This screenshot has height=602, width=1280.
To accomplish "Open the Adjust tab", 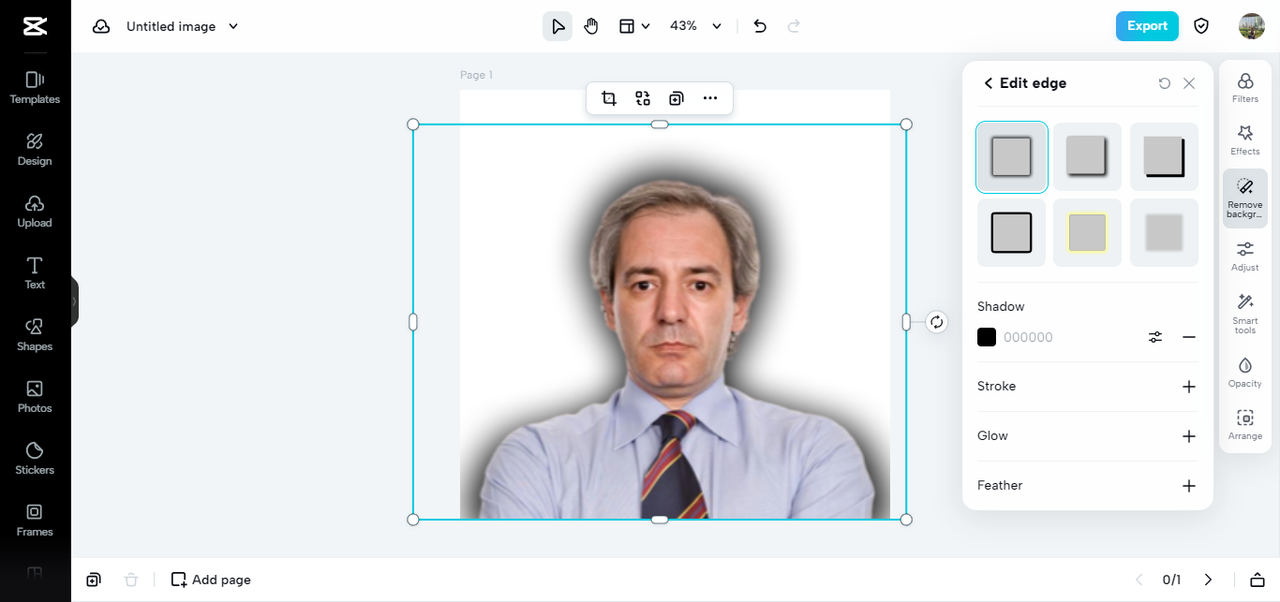I will pos(1245,256).
